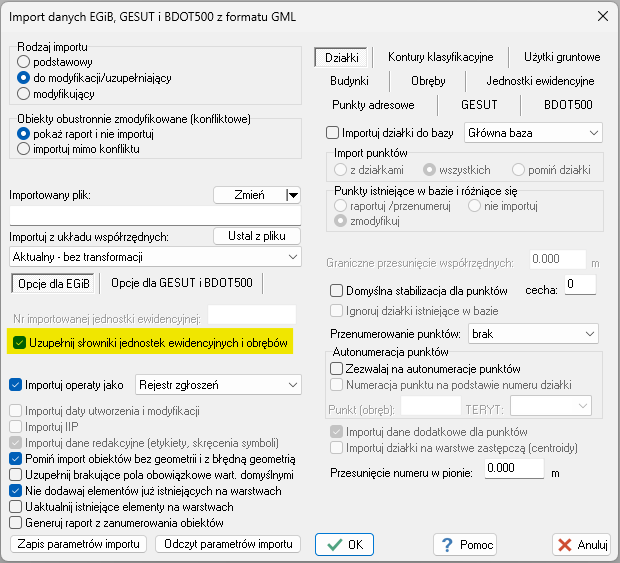
Task: Click the Anuluj cancel button
Action: click(x=581, y=545)
